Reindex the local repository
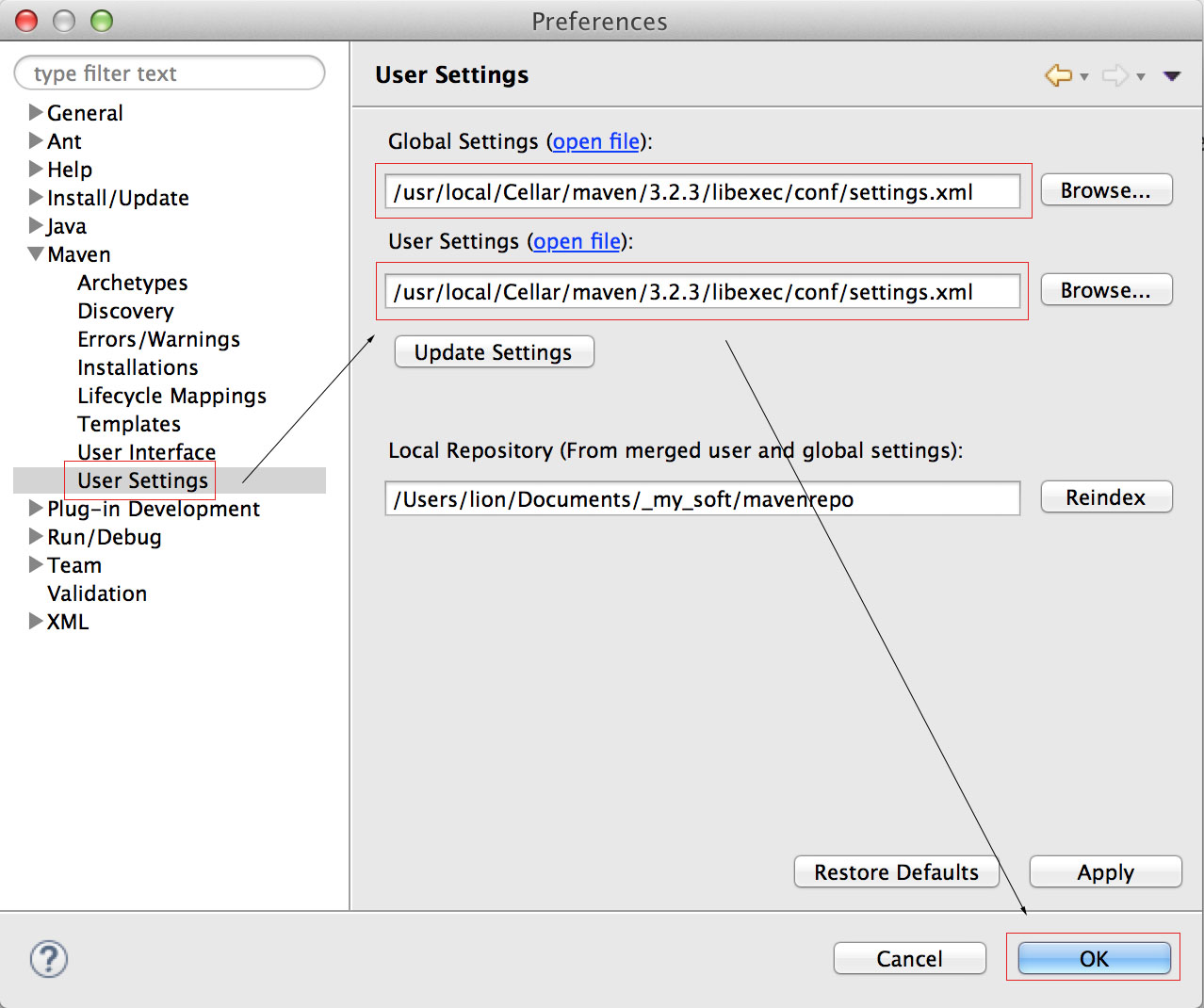The image size is (1204, 1008). coord(1106,497)
